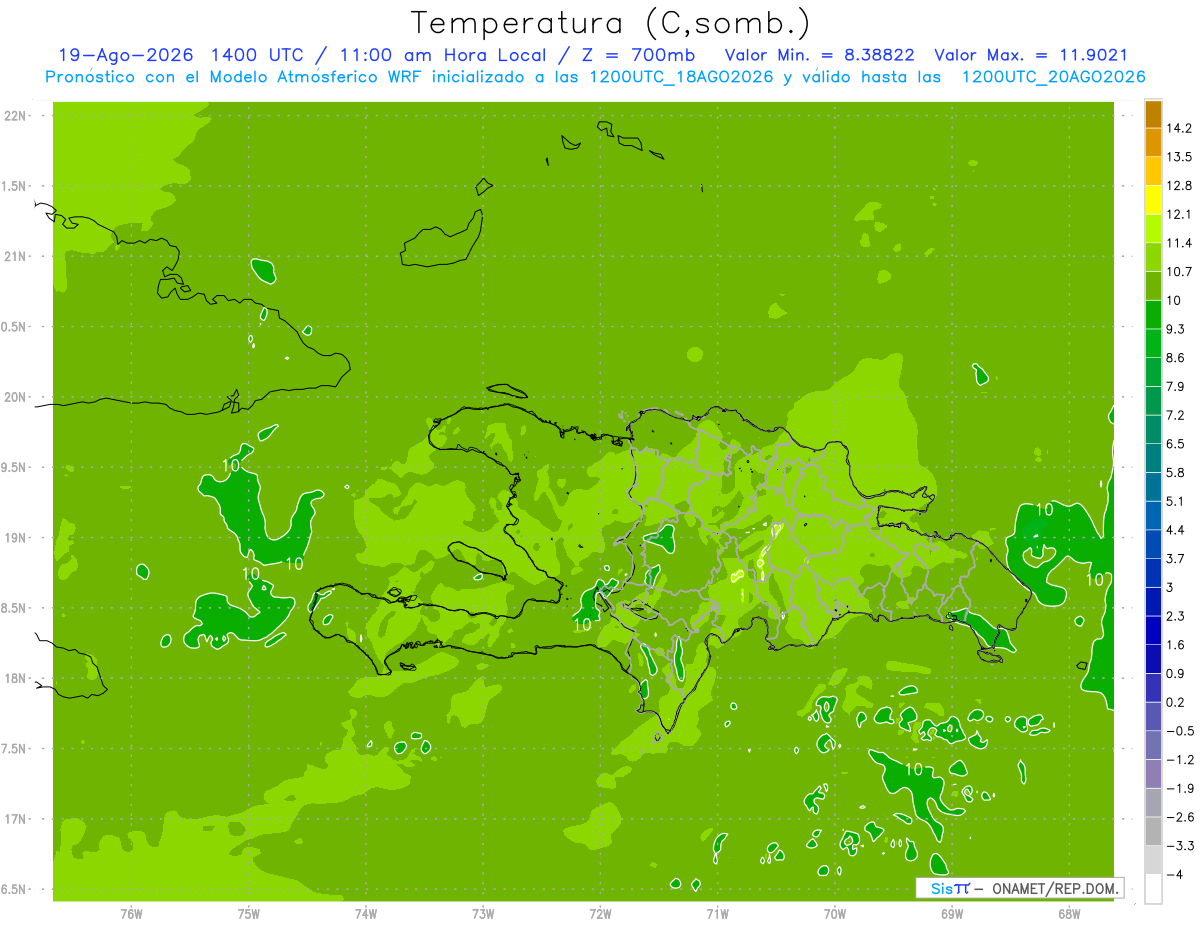Click the legend label "-0.5"

1180,731
